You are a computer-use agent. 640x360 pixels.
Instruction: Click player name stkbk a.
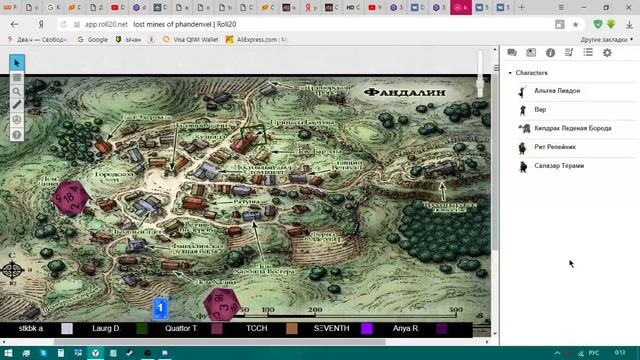click(31, 328)
